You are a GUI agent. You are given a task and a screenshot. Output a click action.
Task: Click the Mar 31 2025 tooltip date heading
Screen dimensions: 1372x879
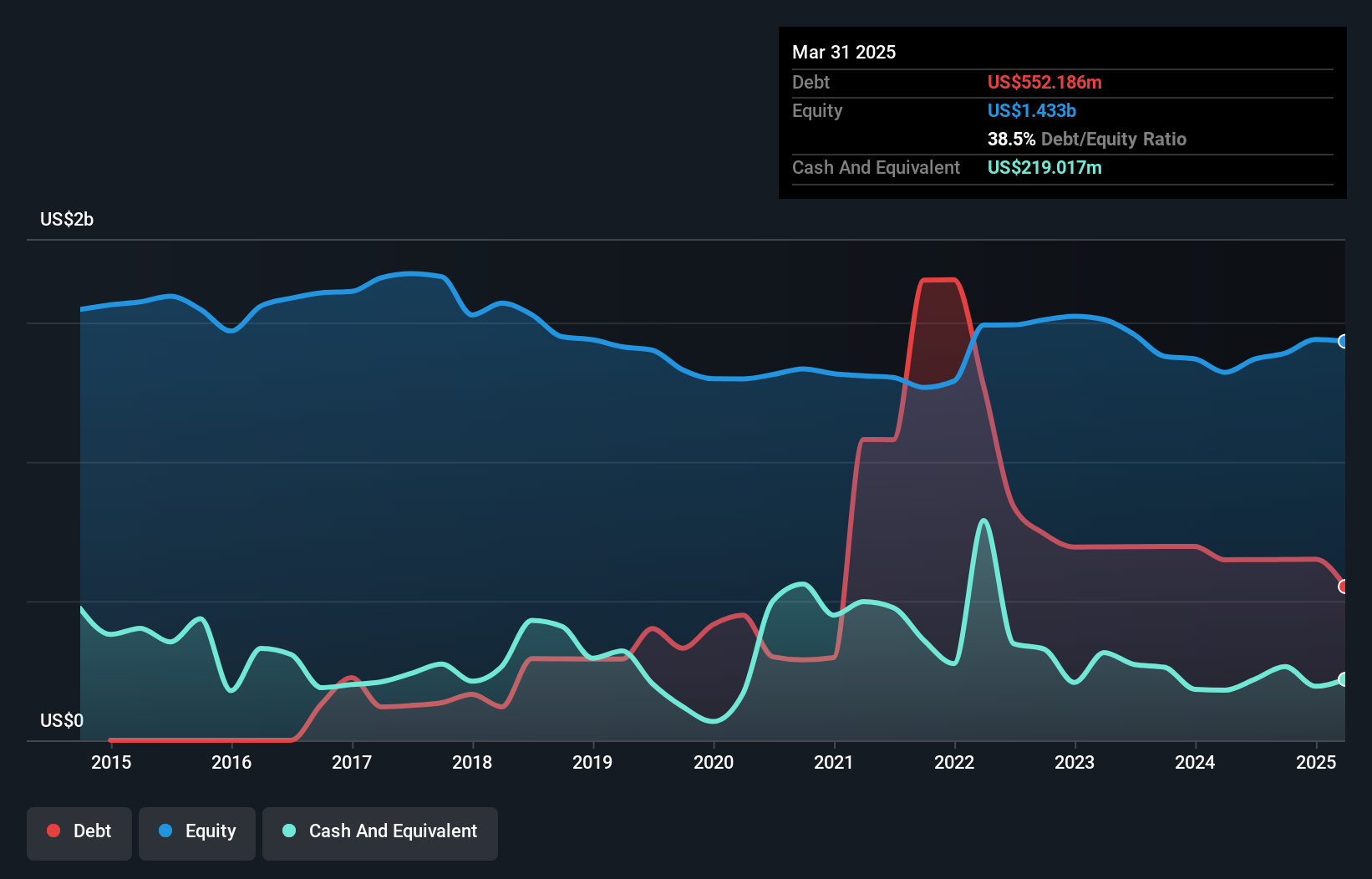844,52
